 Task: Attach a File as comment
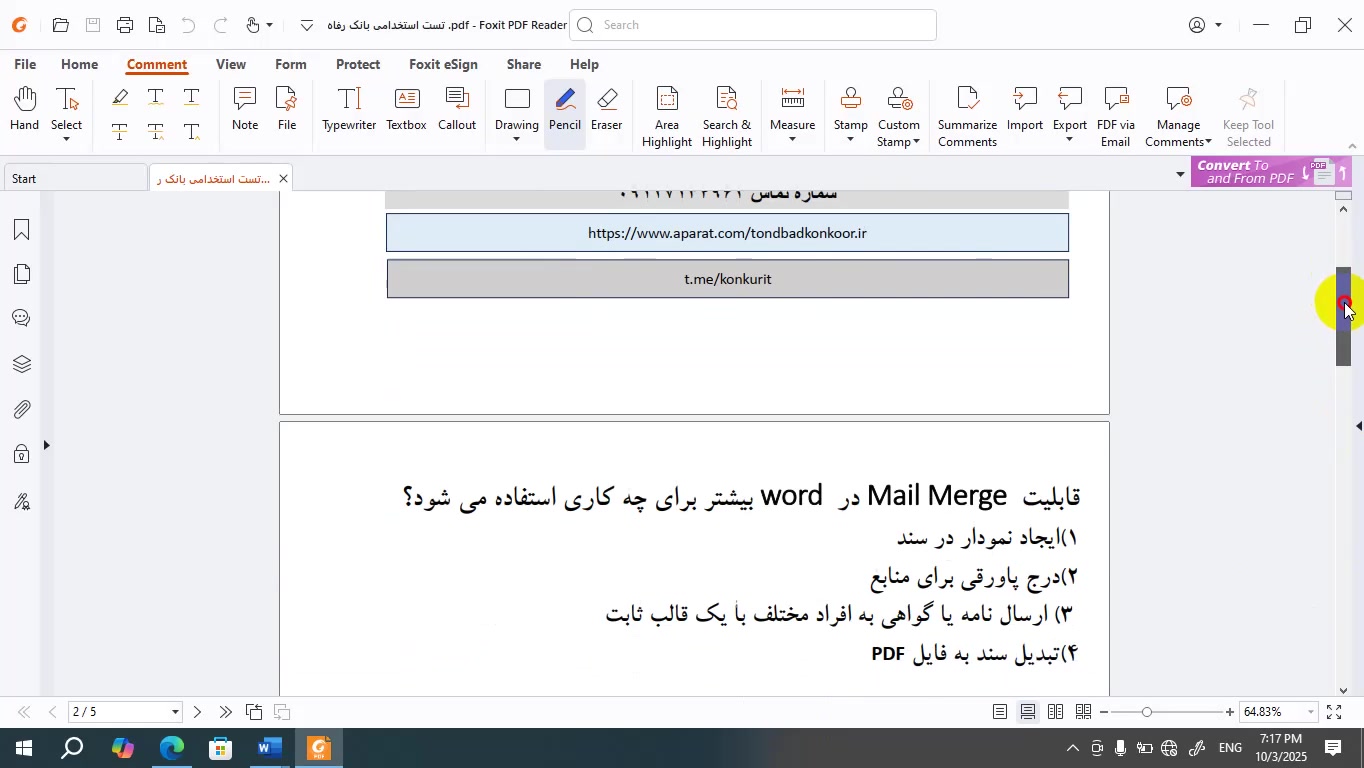[x=287, y=109]
